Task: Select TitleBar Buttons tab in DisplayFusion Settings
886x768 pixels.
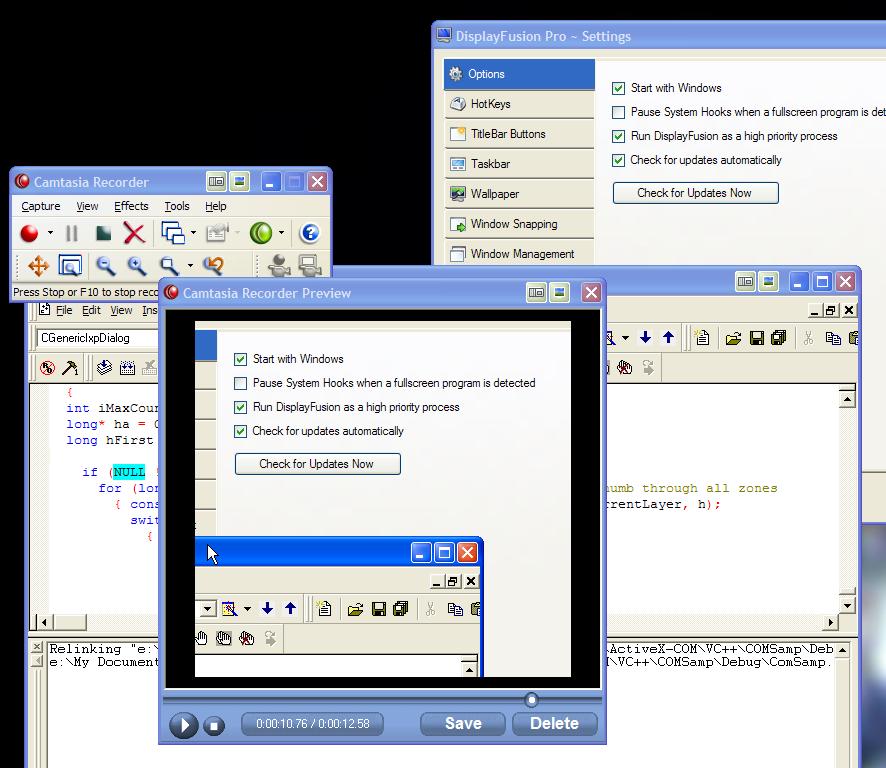Action: (x=519, y=134)
